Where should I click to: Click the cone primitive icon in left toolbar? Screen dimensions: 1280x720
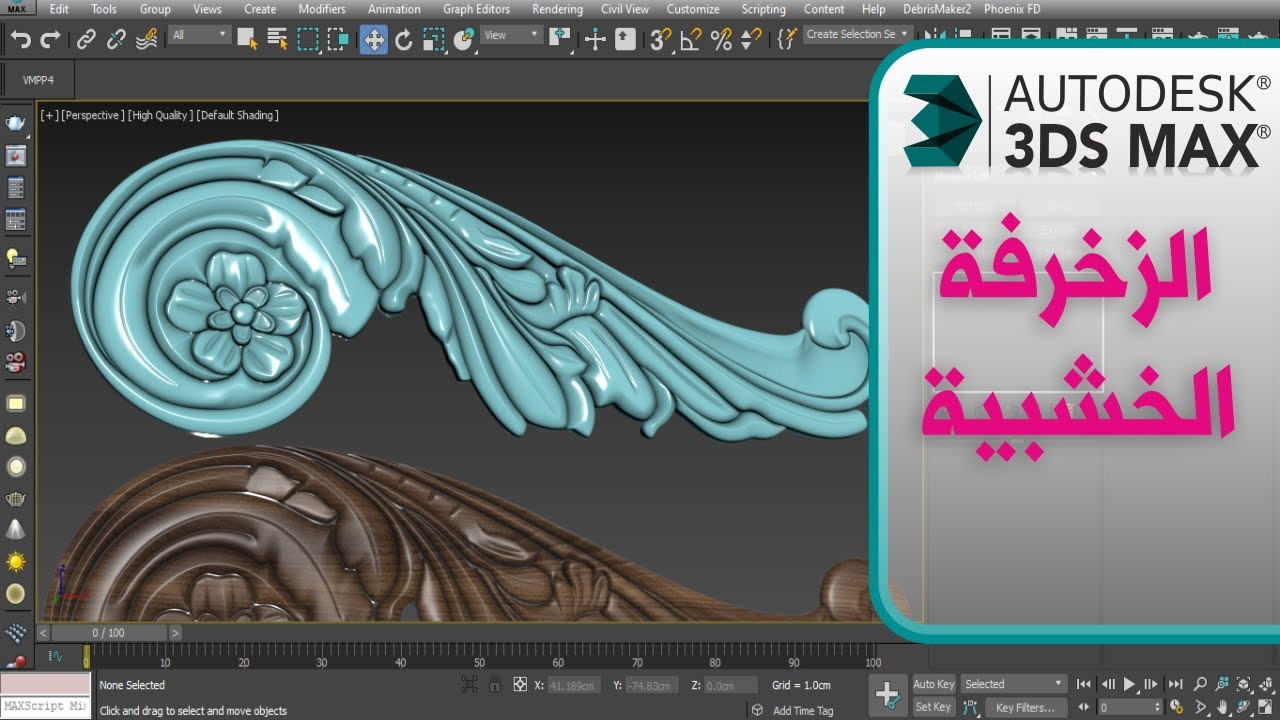pos(15,529)
